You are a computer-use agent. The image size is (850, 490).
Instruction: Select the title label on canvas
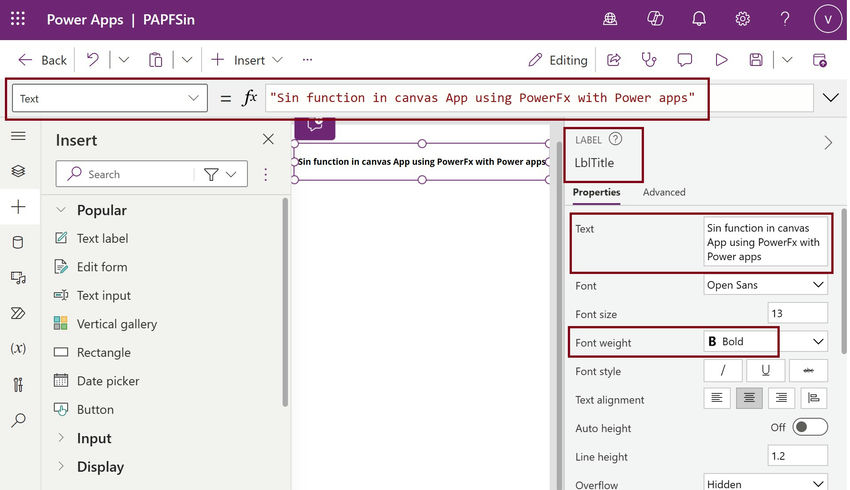pyautogui.click(x=422, y=162)
